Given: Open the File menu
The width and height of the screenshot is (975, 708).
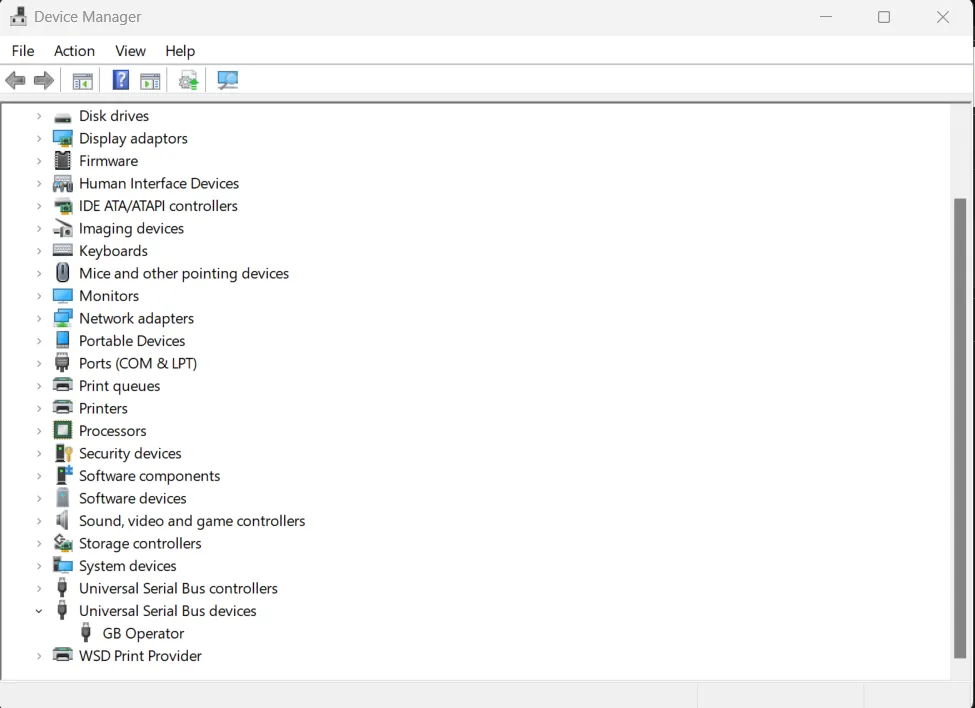Looking at the screenshot, I should tap(22, 50).
